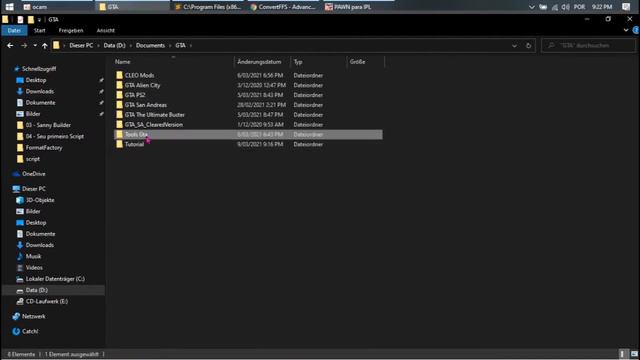Go up one folder level

pyautogui.click(x=44, y=45)
